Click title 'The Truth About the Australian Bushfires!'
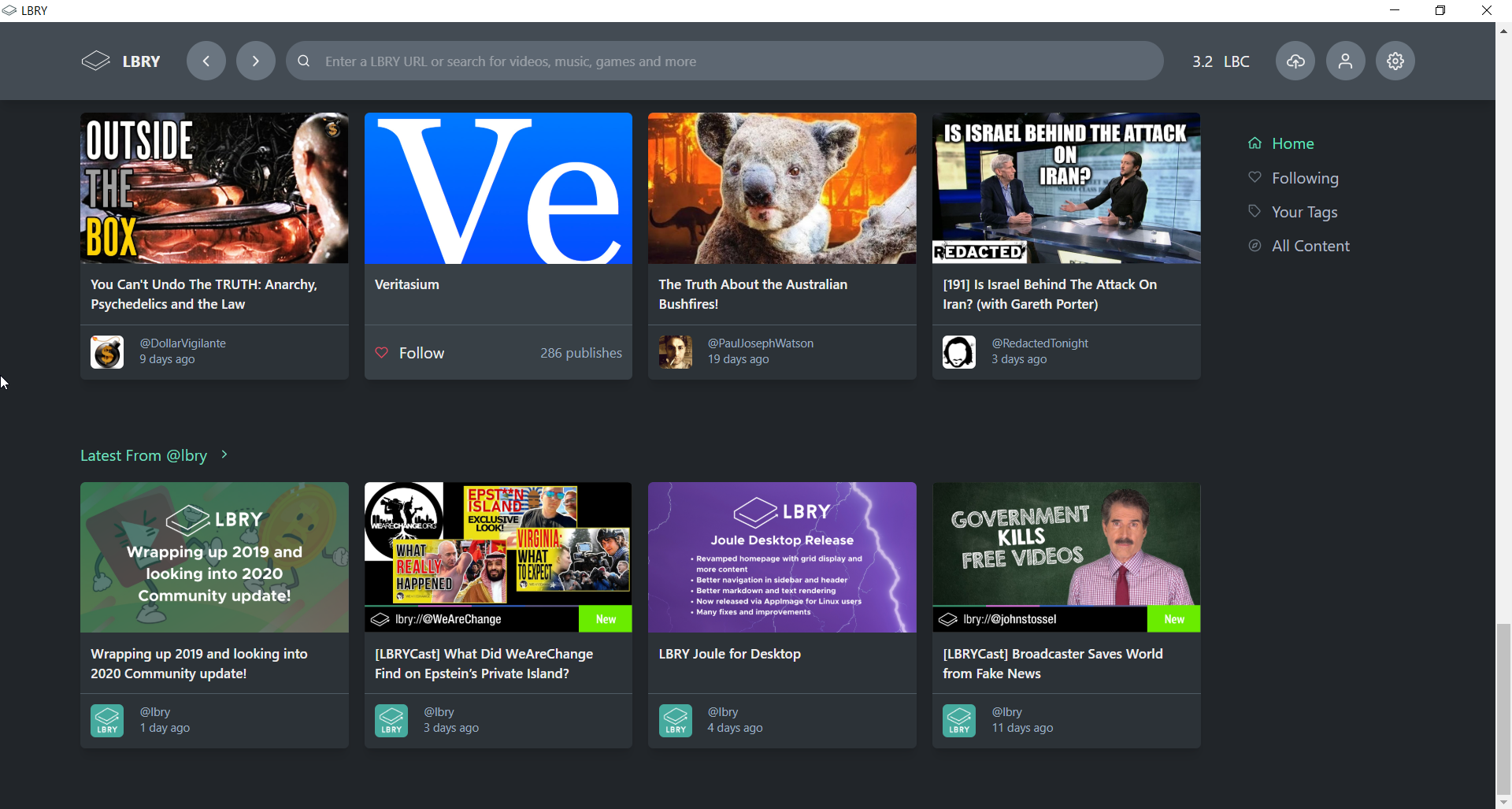The height and width of the screenshot is (809, 1512). 753,294
